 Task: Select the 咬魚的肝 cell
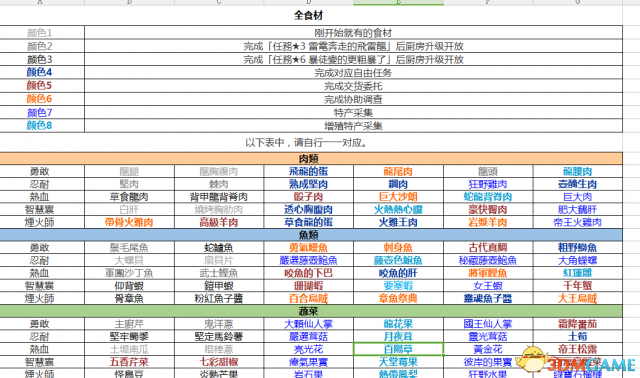tap(398, 273)
